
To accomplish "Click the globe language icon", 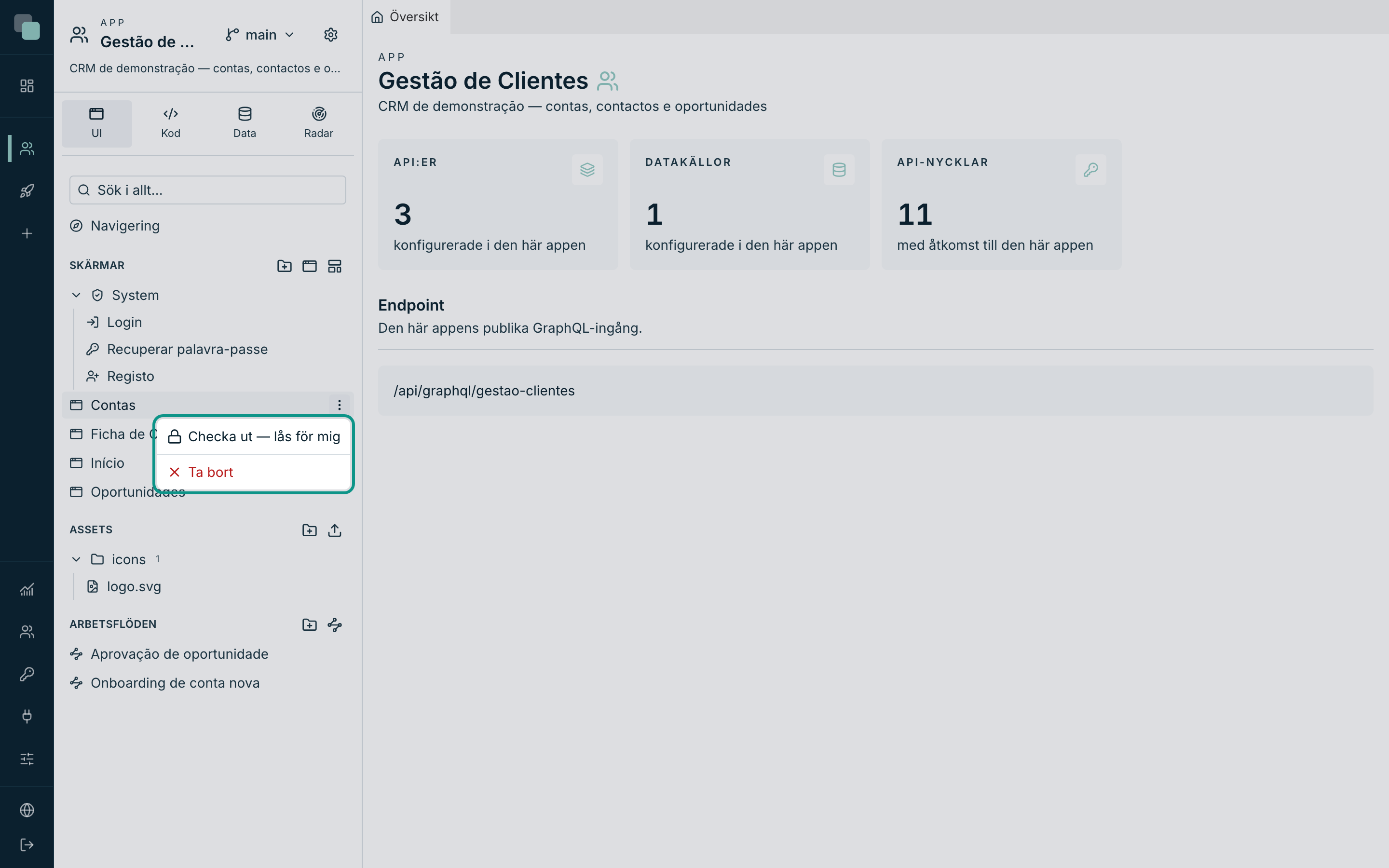I will [x=27, y=810].
